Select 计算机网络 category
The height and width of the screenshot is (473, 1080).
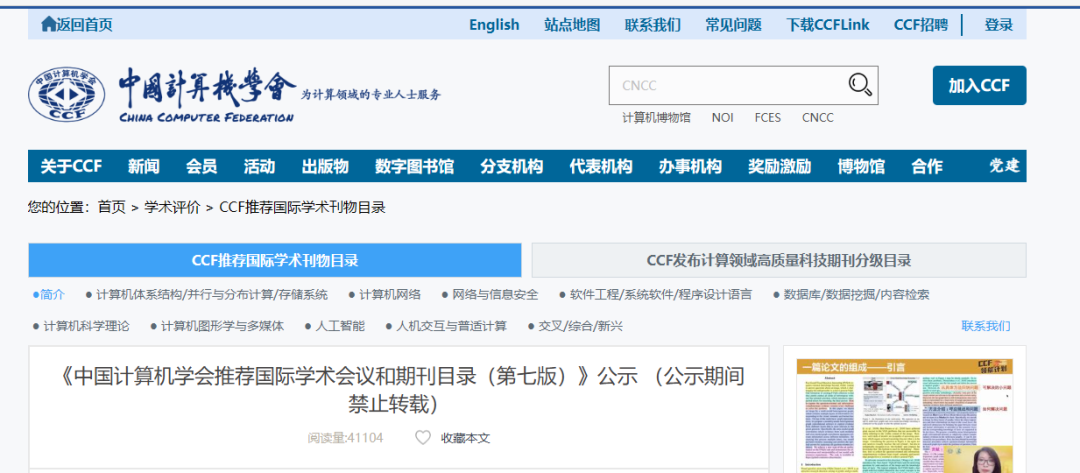click(384, 295)
